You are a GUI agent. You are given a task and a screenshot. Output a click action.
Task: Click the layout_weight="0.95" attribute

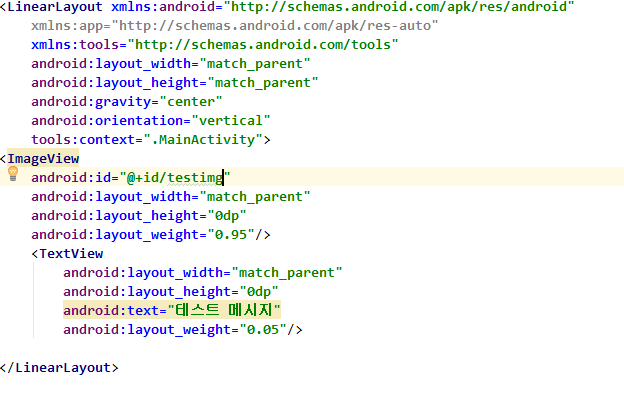pos(143,235)
